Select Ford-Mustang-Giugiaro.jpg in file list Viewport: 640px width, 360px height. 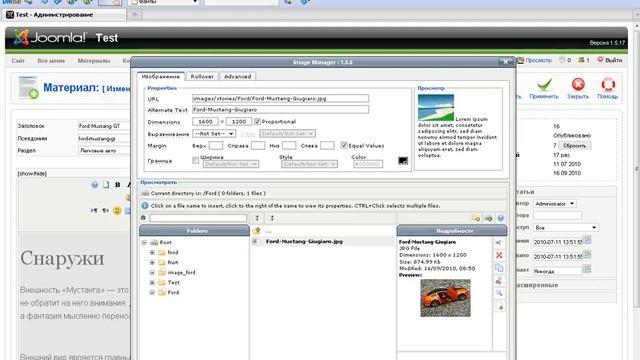click(304, 241)
